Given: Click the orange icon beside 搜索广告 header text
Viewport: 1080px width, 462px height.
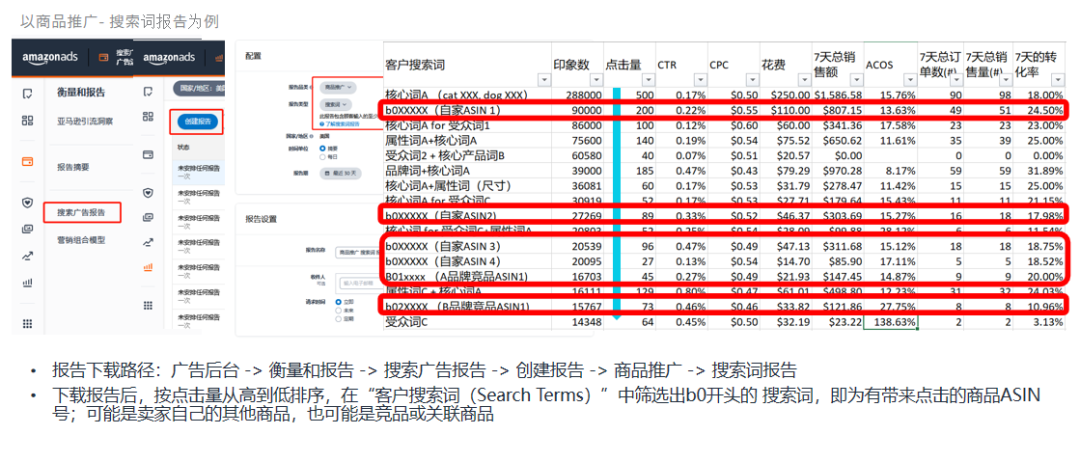Looking at the screenshot, I should pyautogui.click(x=103, y=58).
